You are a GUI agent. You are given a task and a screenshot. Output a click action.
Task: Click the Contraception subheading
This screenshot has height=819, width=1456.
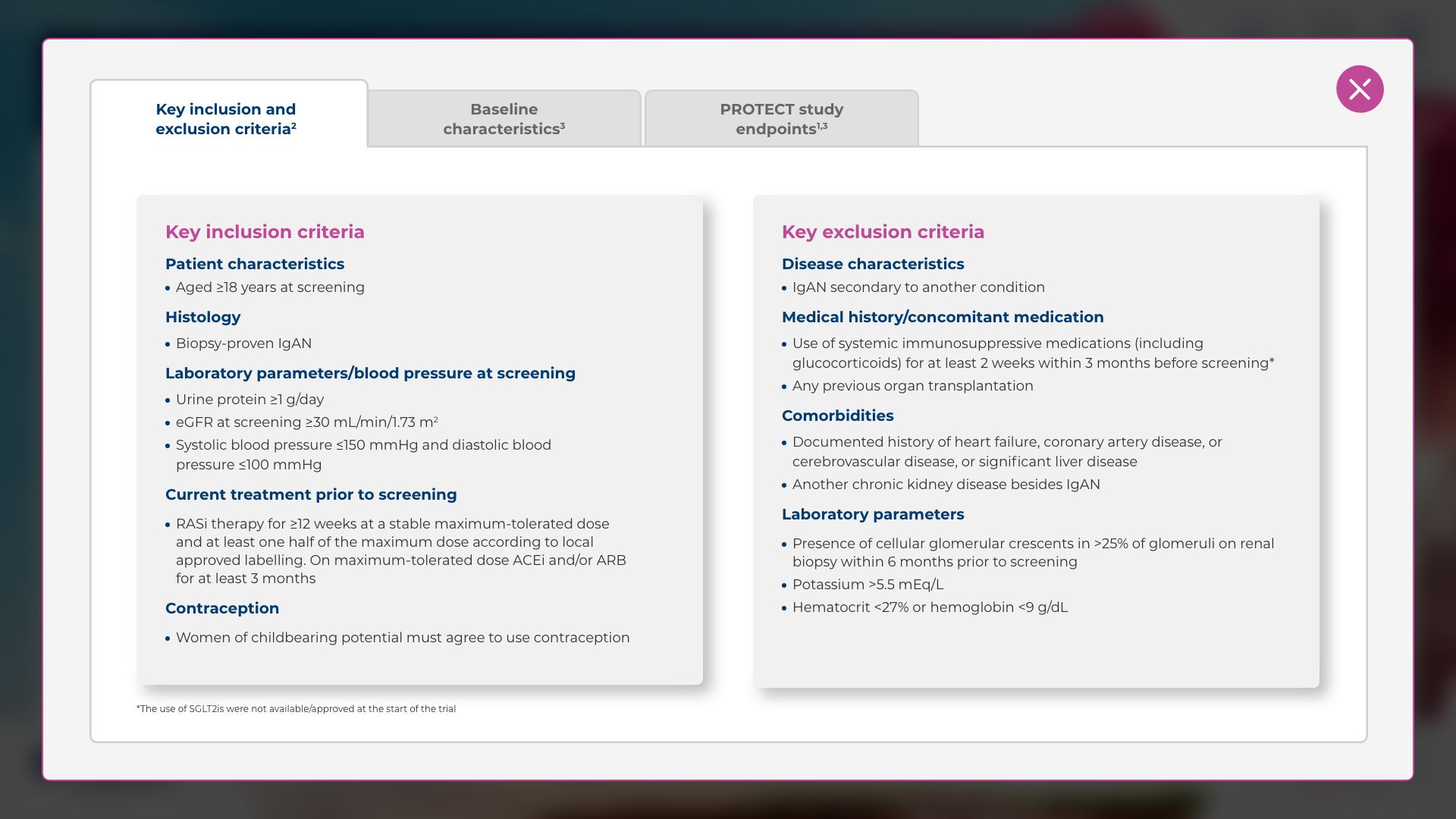click(x=222, y=608)
